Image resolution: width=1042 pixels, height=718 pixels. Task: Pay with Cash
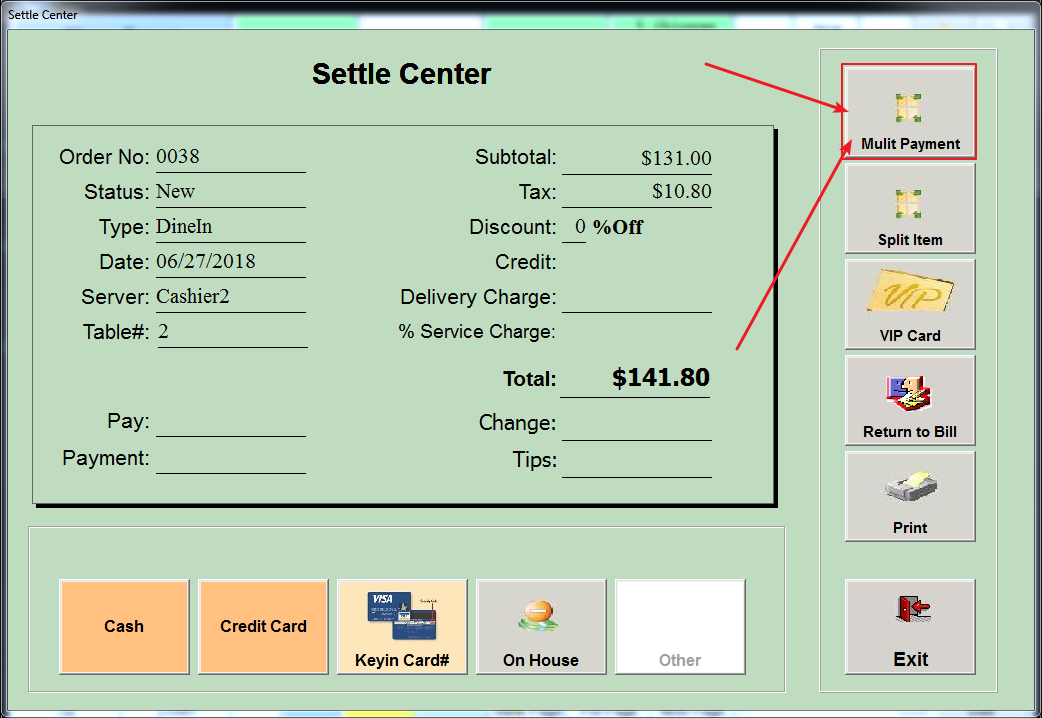(x=124, y=626)
